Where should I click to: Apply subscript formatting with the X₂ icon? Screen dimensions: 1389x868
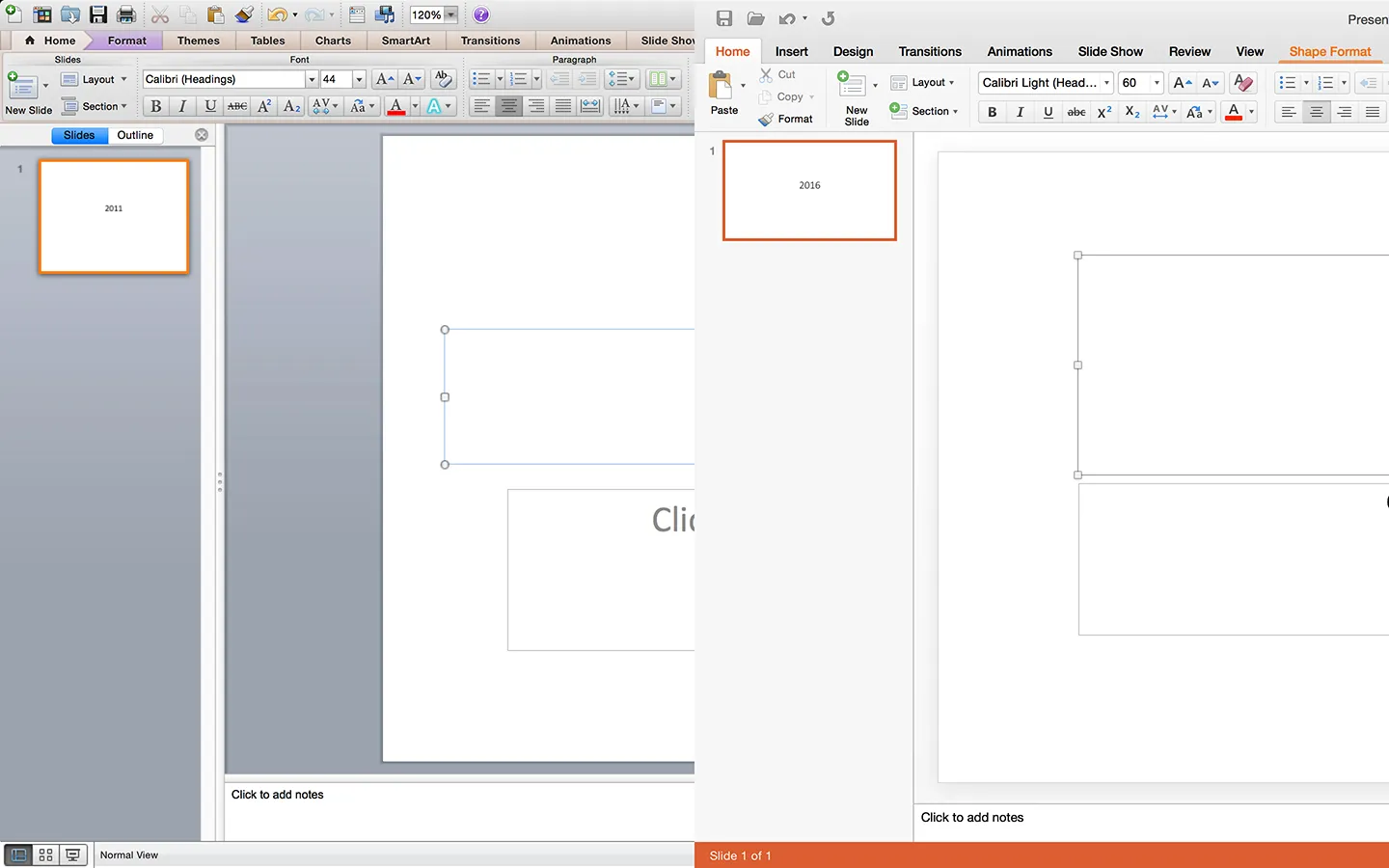(1130, 112)
